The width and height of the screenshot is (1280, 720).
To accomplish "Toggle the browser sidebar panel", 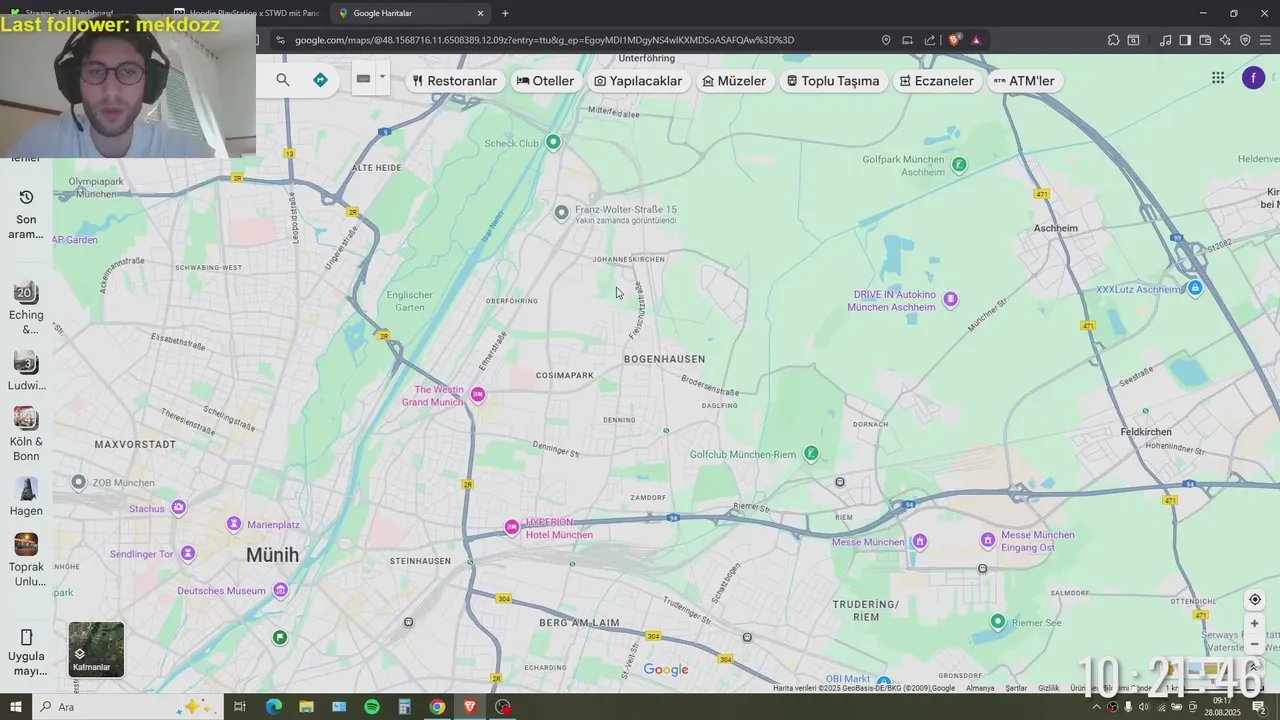I will click(1185, 40).
